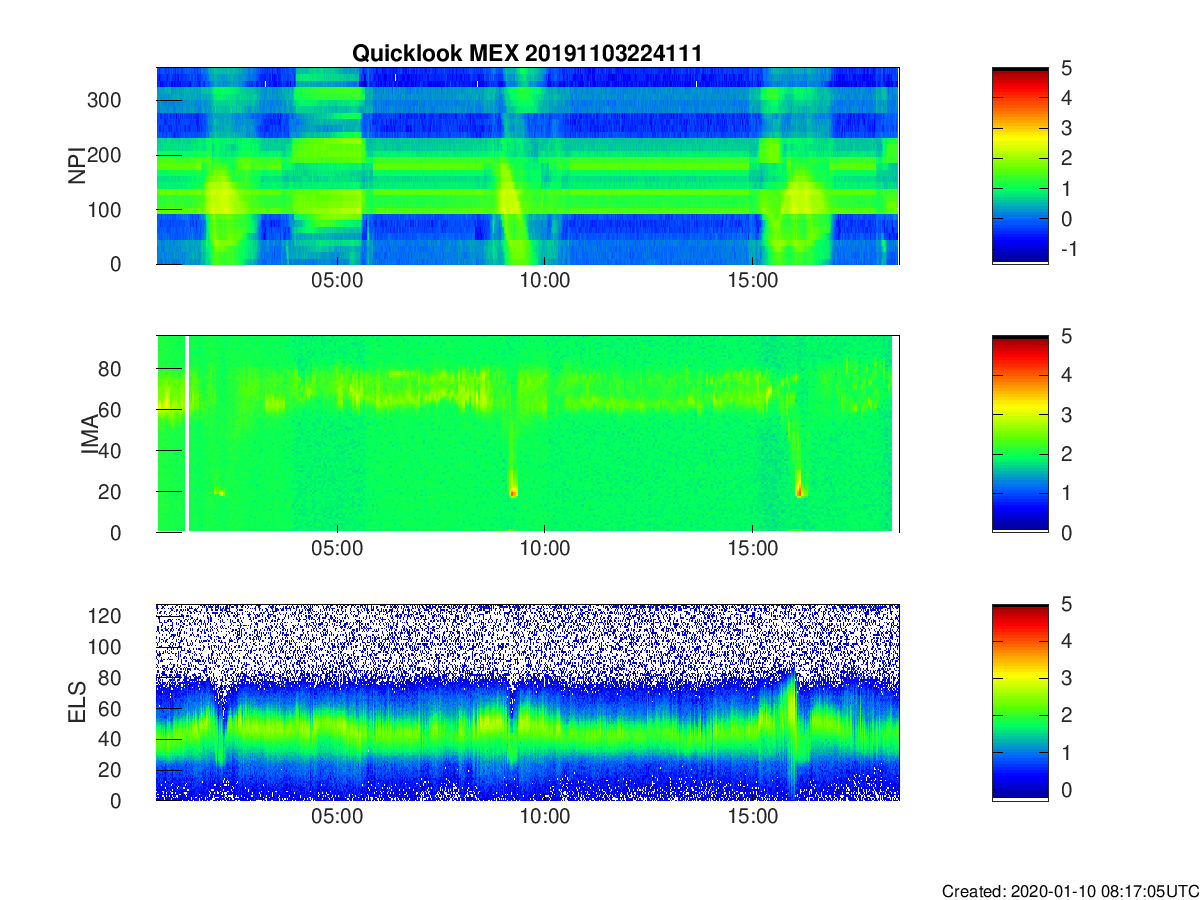This screenshot has height=900, width=1200.
Task: Click inside the IMA spectrogram panel
Action: 528,434
